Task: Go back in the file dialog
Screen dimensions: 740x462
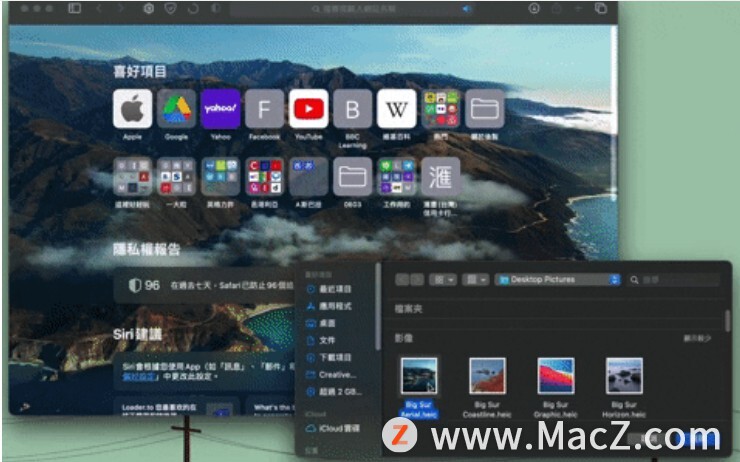Action: 402,280
